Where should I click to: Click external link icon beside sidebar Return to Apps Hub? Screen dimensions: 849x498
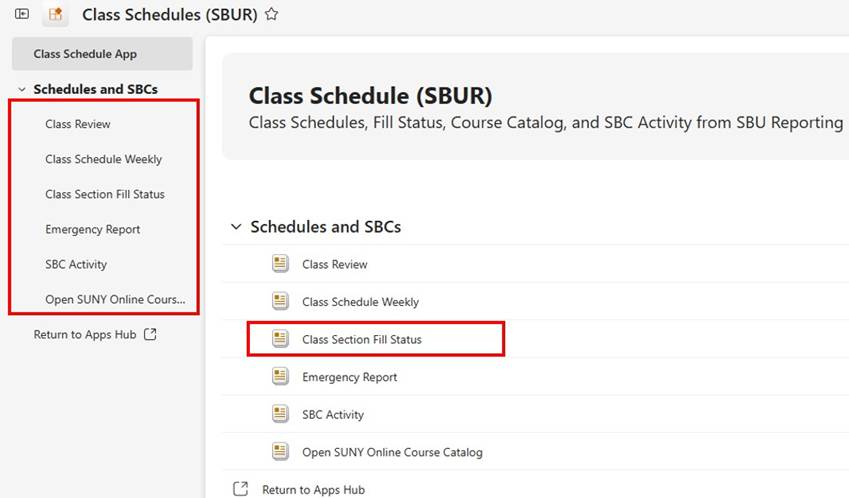pyautogui.click(x=150, y=335)
